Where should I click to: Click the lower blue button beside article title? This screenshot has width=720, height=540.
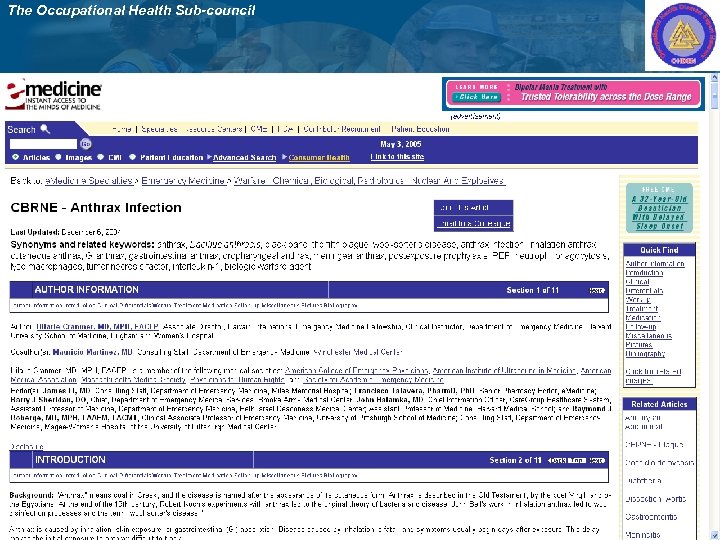point(473,223)
